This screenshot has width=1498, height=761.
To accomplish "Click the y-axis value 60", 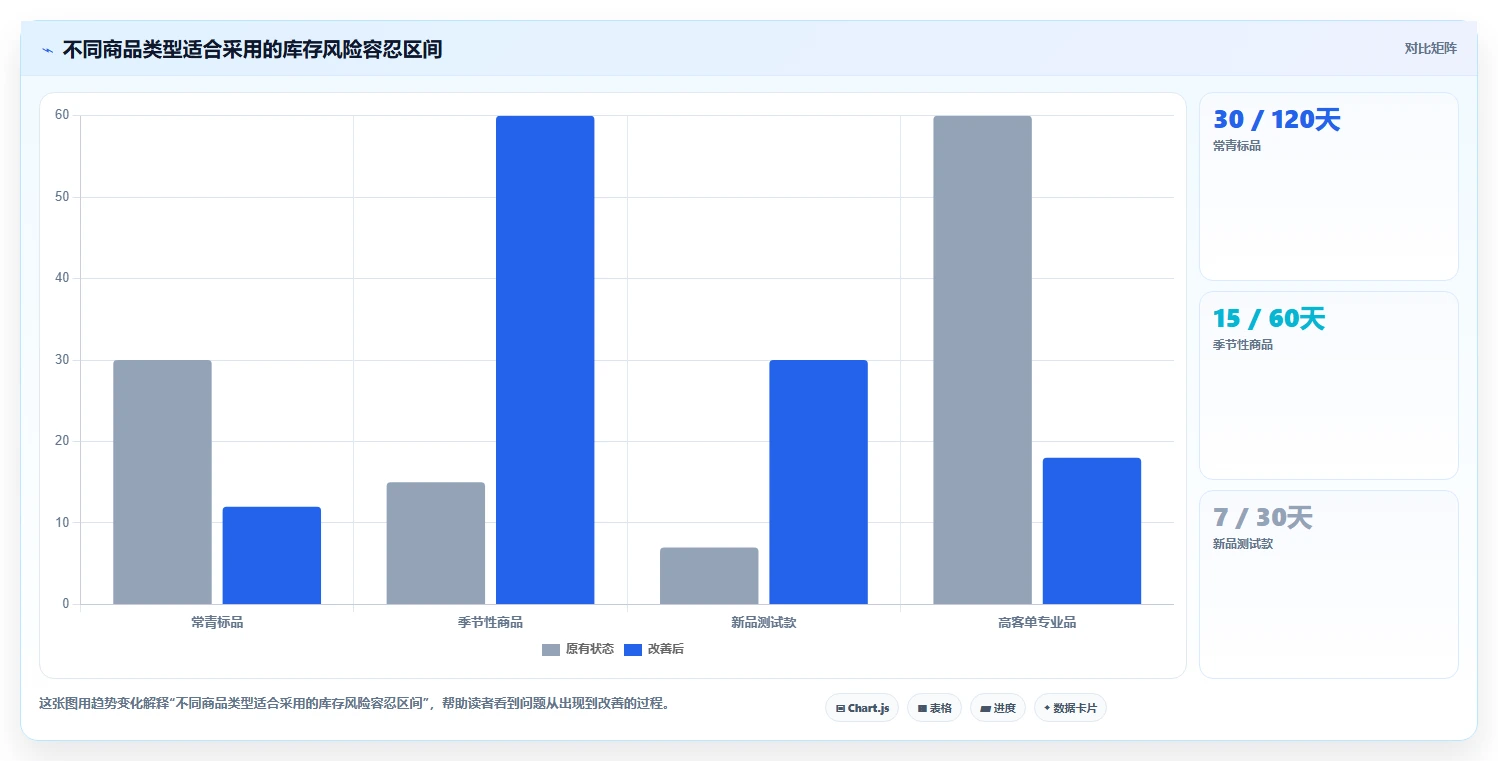I will 62,115.
